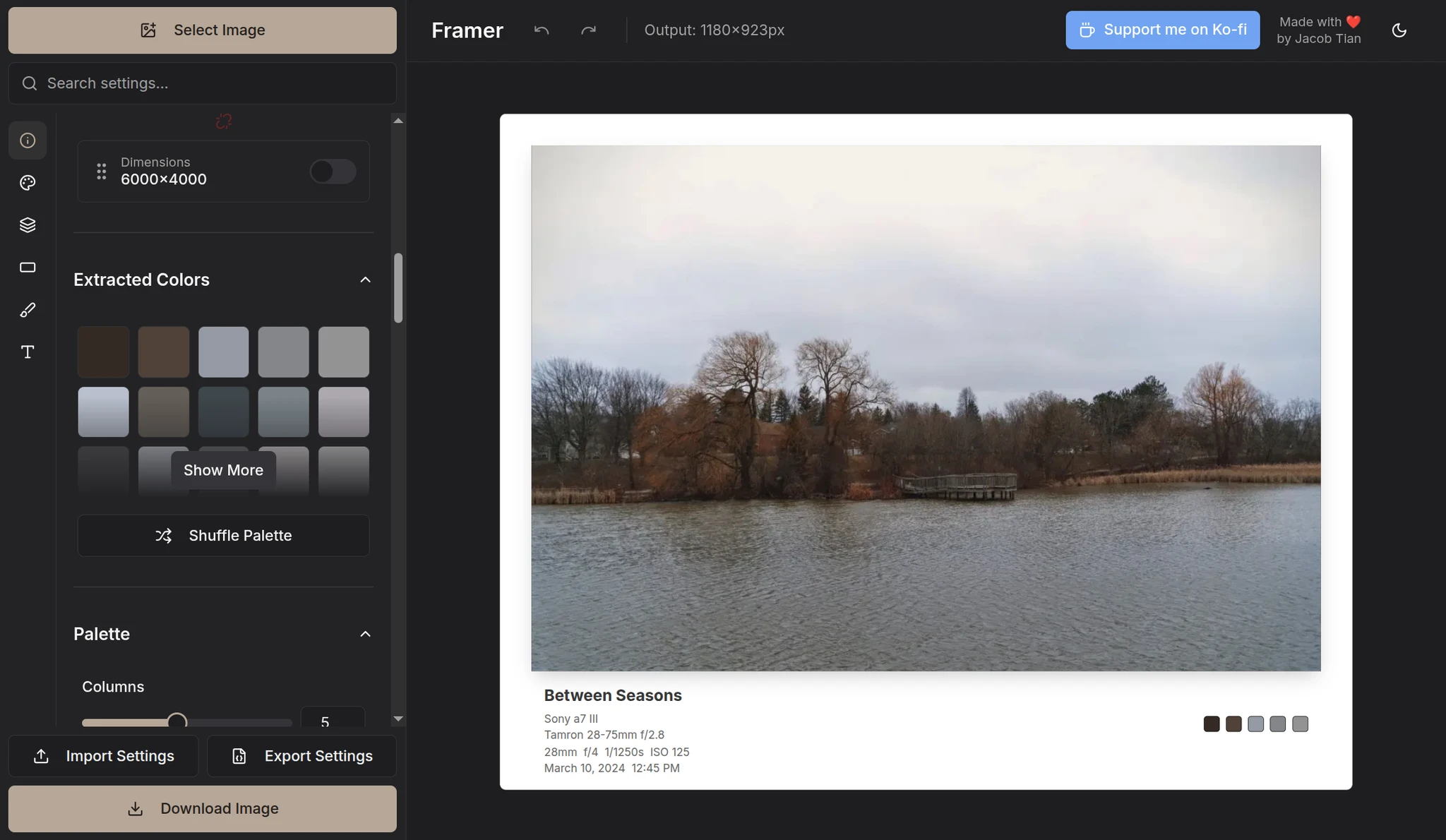Click the undo arrow icon
Image resolution: width=1446 pixels, height=840 pixels.
[541, 30]
